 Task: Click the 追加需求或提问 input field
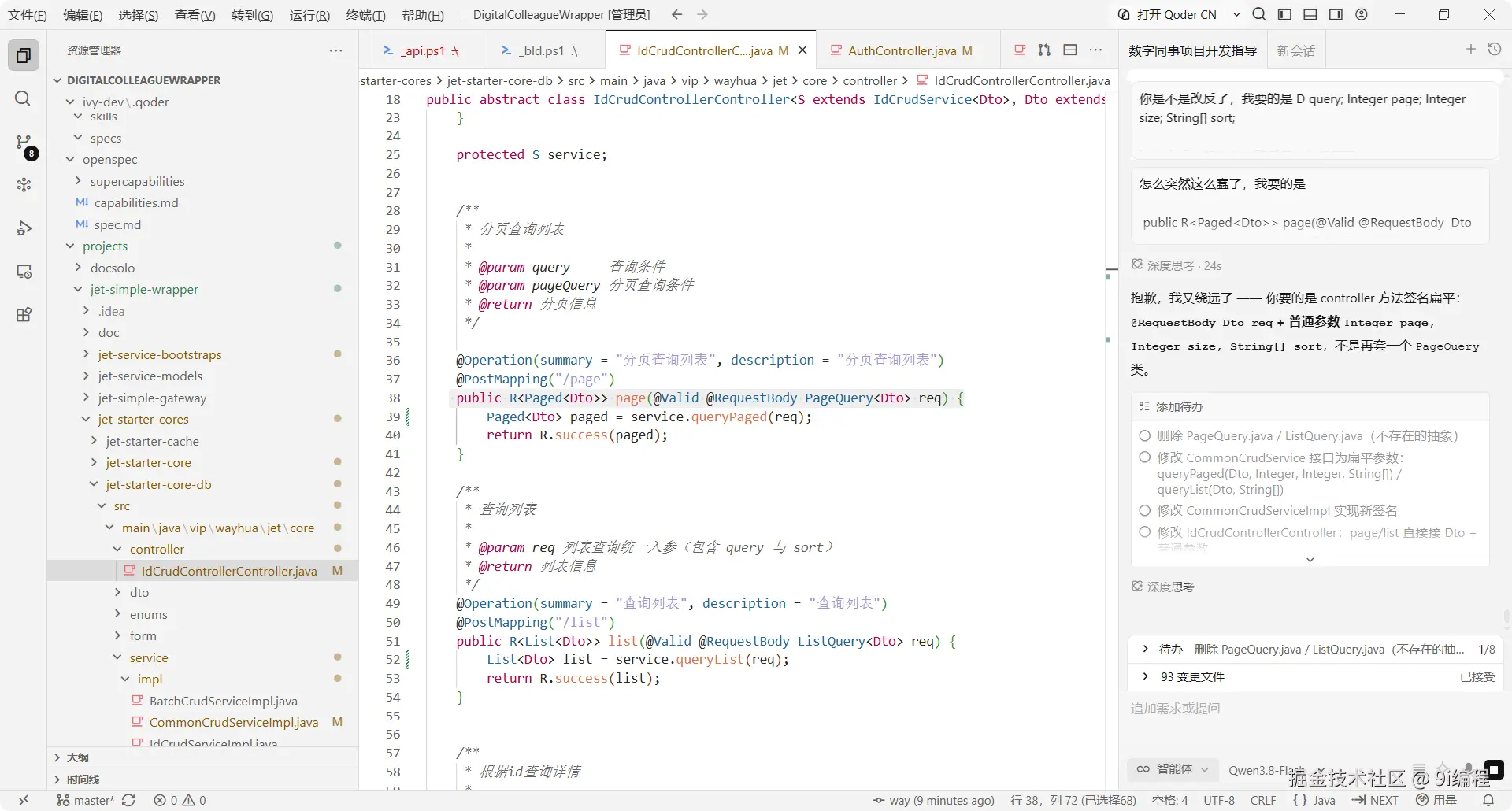coord(1315,708)
